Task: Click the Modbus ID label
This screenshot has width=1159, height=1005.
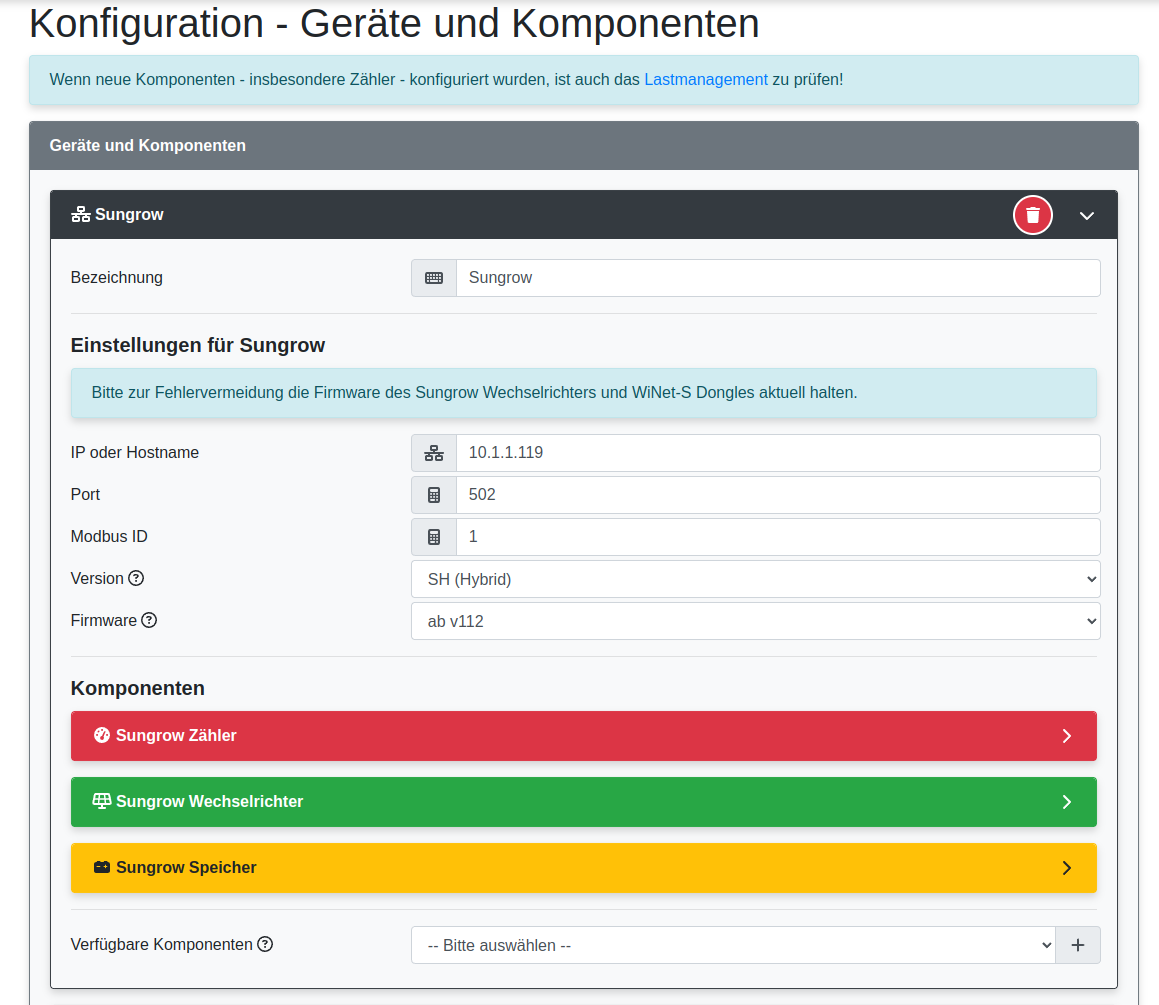Action: (x=109, y=537)
